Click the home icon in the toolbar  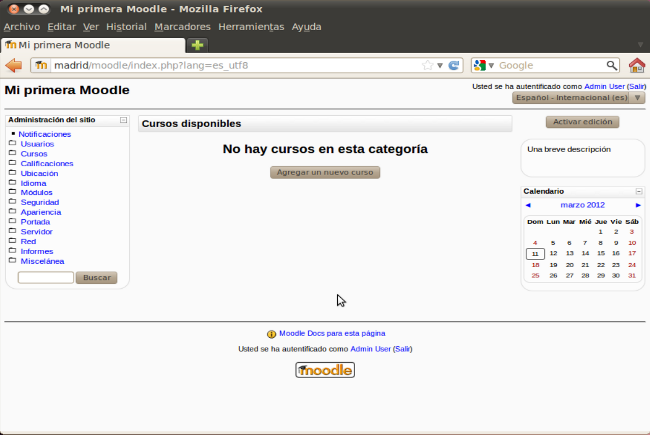636,65
